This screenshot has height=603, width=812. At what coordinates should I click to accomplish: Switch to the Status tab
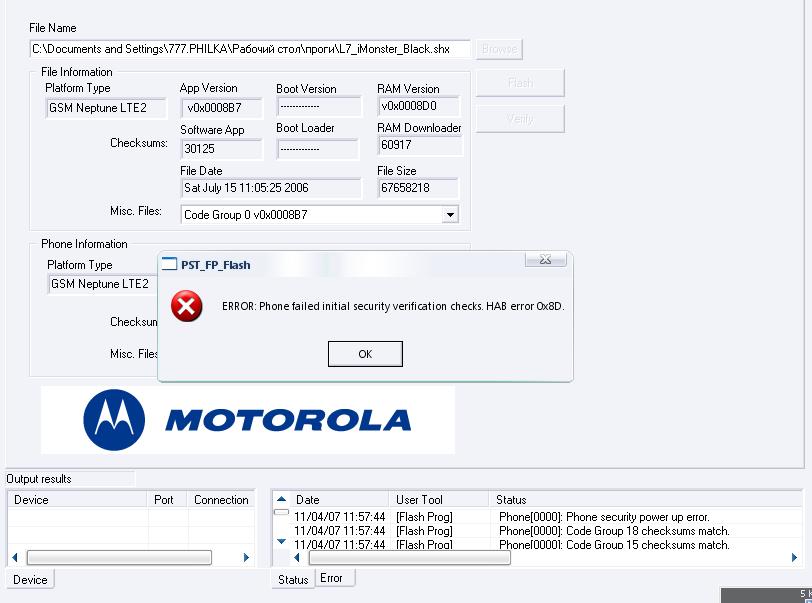pos(293,579)
